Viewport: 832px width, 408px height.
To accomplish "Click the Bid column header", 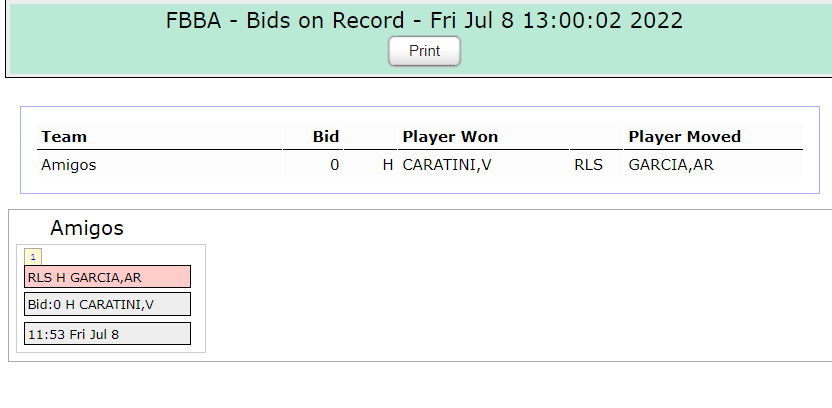I will click(325, 137).
